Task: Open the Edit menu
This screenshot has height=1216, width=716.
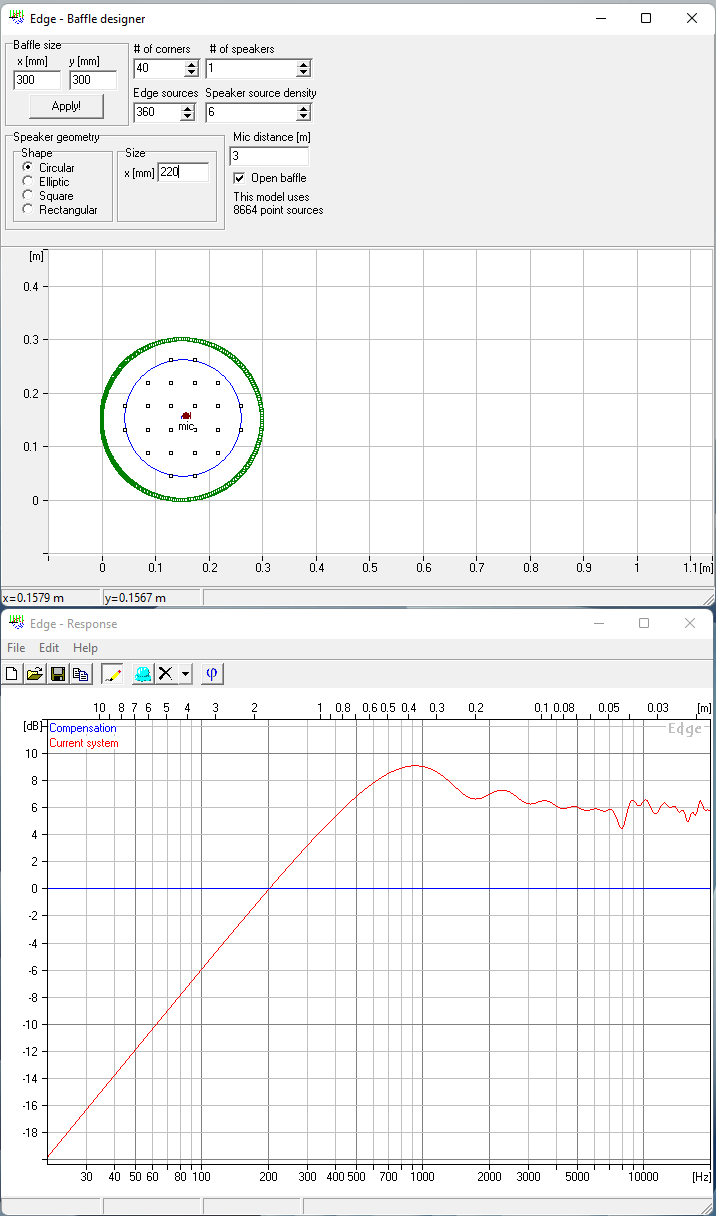Action: [50, 648]
